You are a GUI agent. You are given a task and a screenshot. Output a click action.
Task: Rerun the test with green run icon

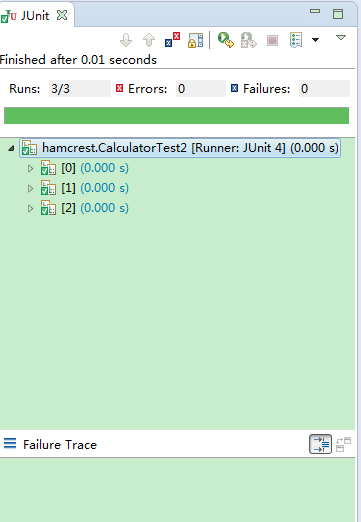coord(225,40)
